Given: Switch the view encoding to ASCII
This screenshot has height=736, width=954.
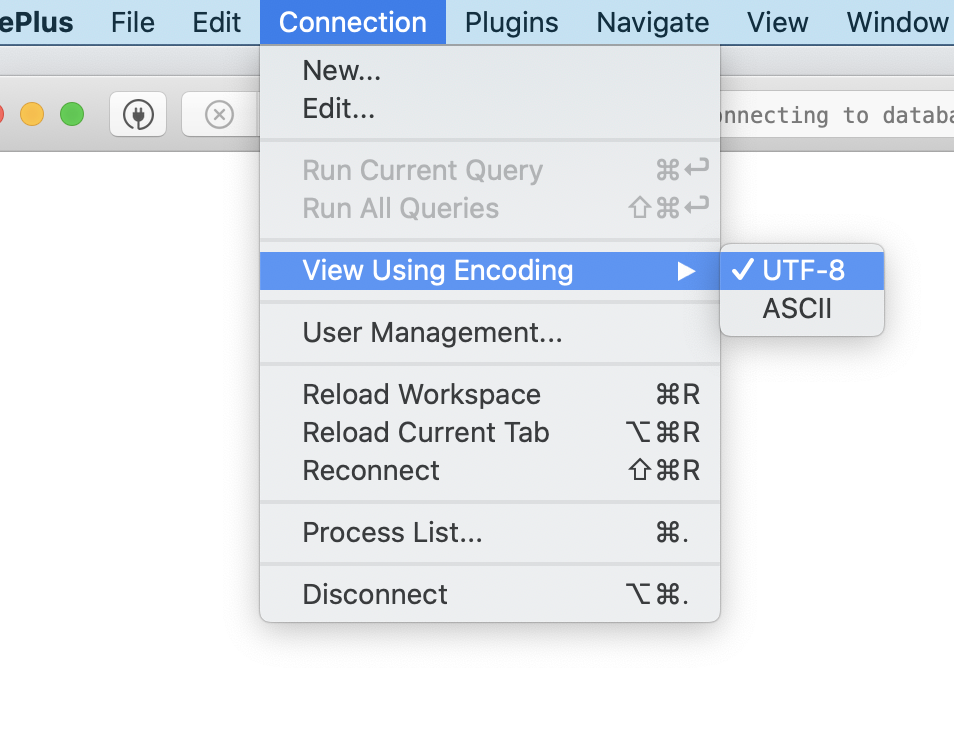Looking at the screenshot, I should click(x=797, y=309).
